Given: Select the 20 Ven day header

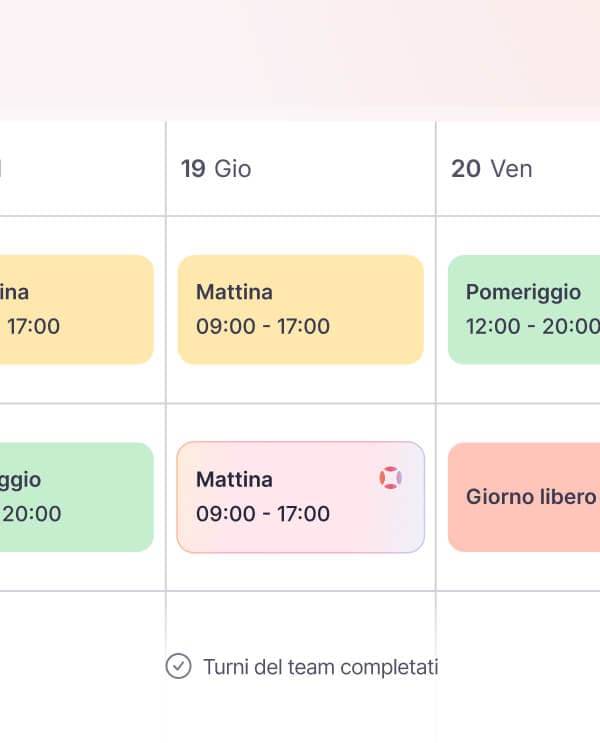Looking at the screenshot, I should [x=492, y=169].
